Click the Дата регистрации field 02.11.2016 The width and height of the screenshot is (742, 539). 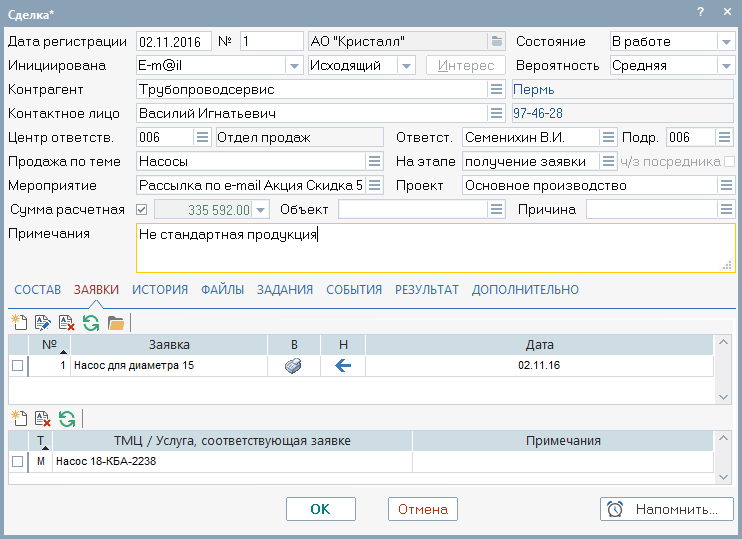[173, 42]
